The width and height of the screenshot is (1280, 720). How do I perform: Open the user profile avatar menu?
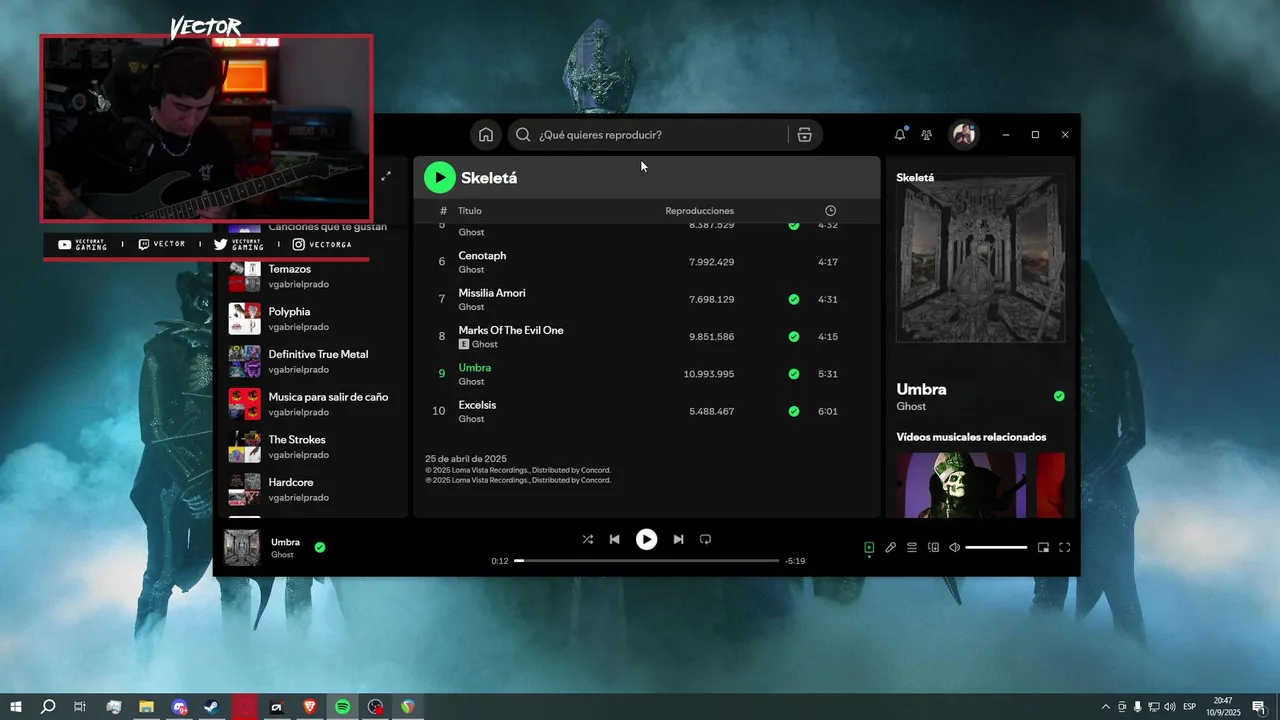(x=964, y=135)
